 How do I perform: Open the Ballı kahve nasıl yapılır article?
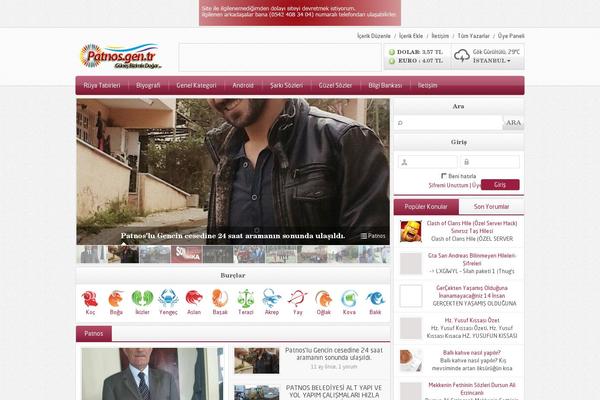[472, 353]
